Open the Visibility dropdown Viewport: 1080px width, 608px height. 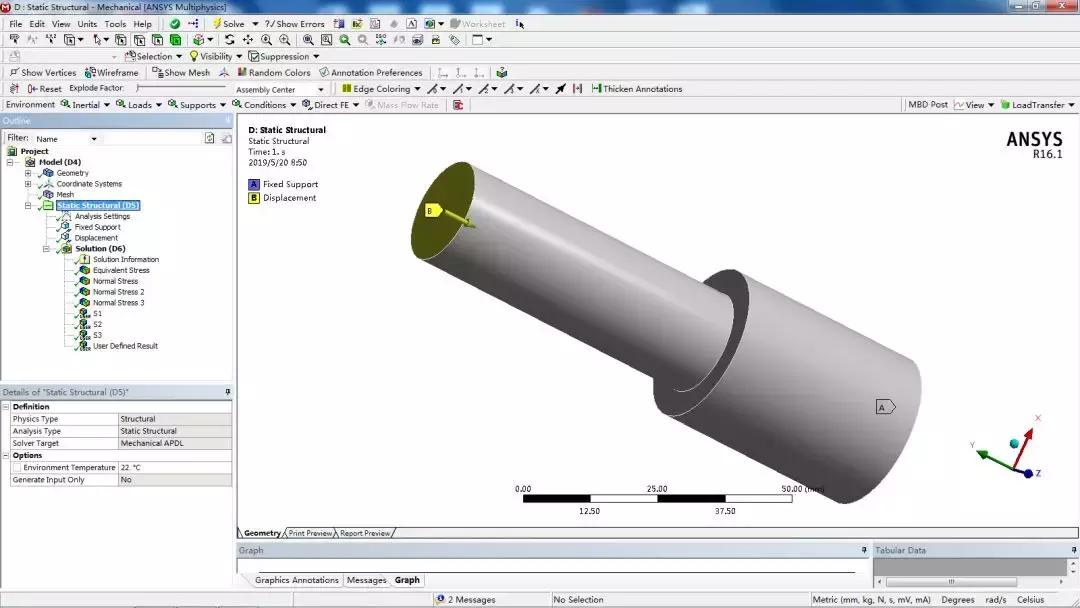click(216, 56)
